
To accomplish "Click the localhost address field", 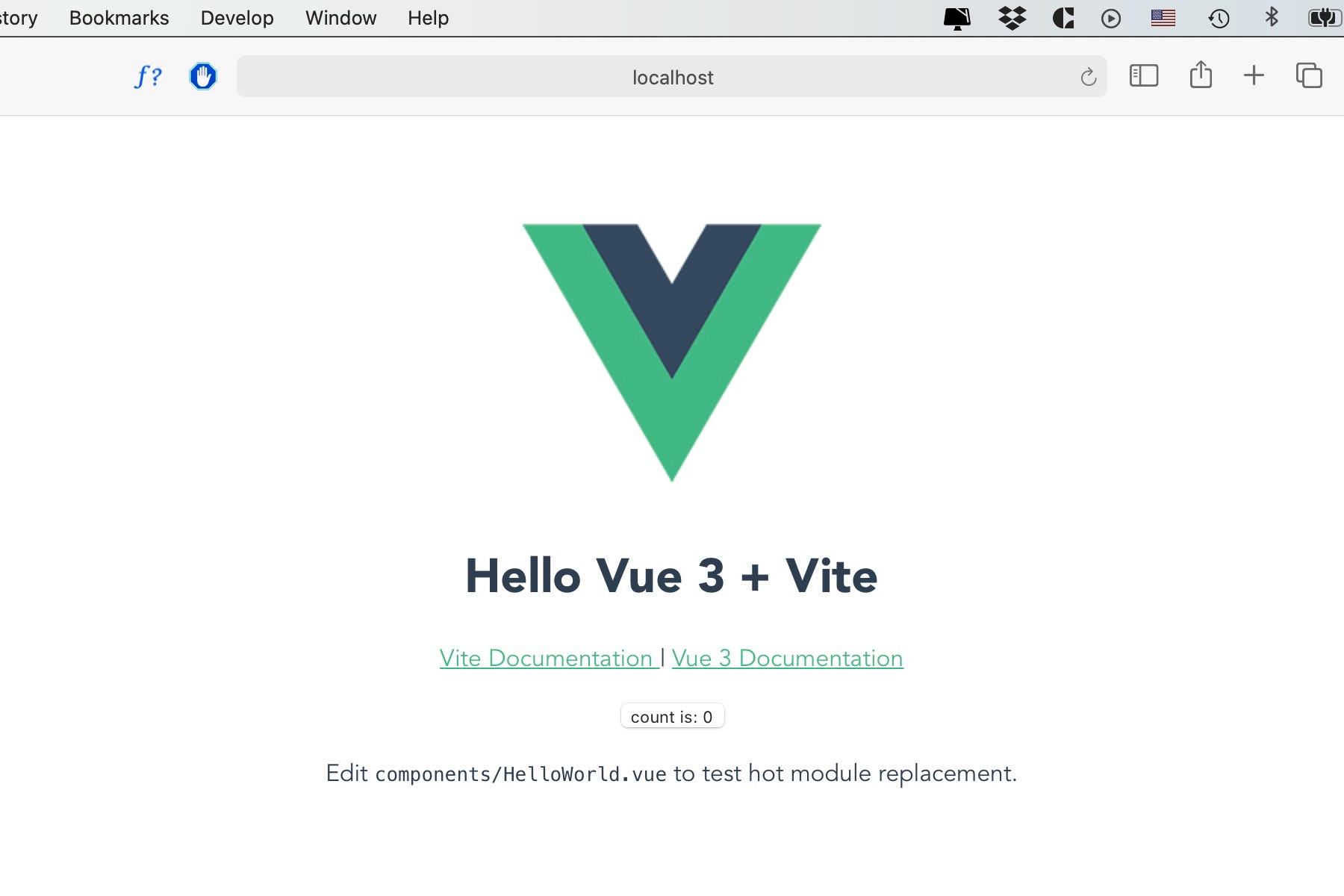I will click(x=672, y=77).
